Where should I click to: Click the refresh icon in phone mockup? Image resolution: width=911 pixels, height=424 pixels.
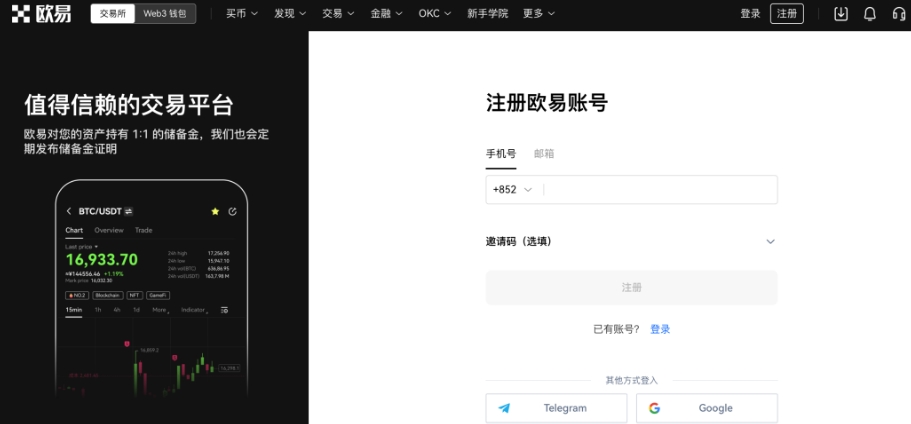point(232,211)
